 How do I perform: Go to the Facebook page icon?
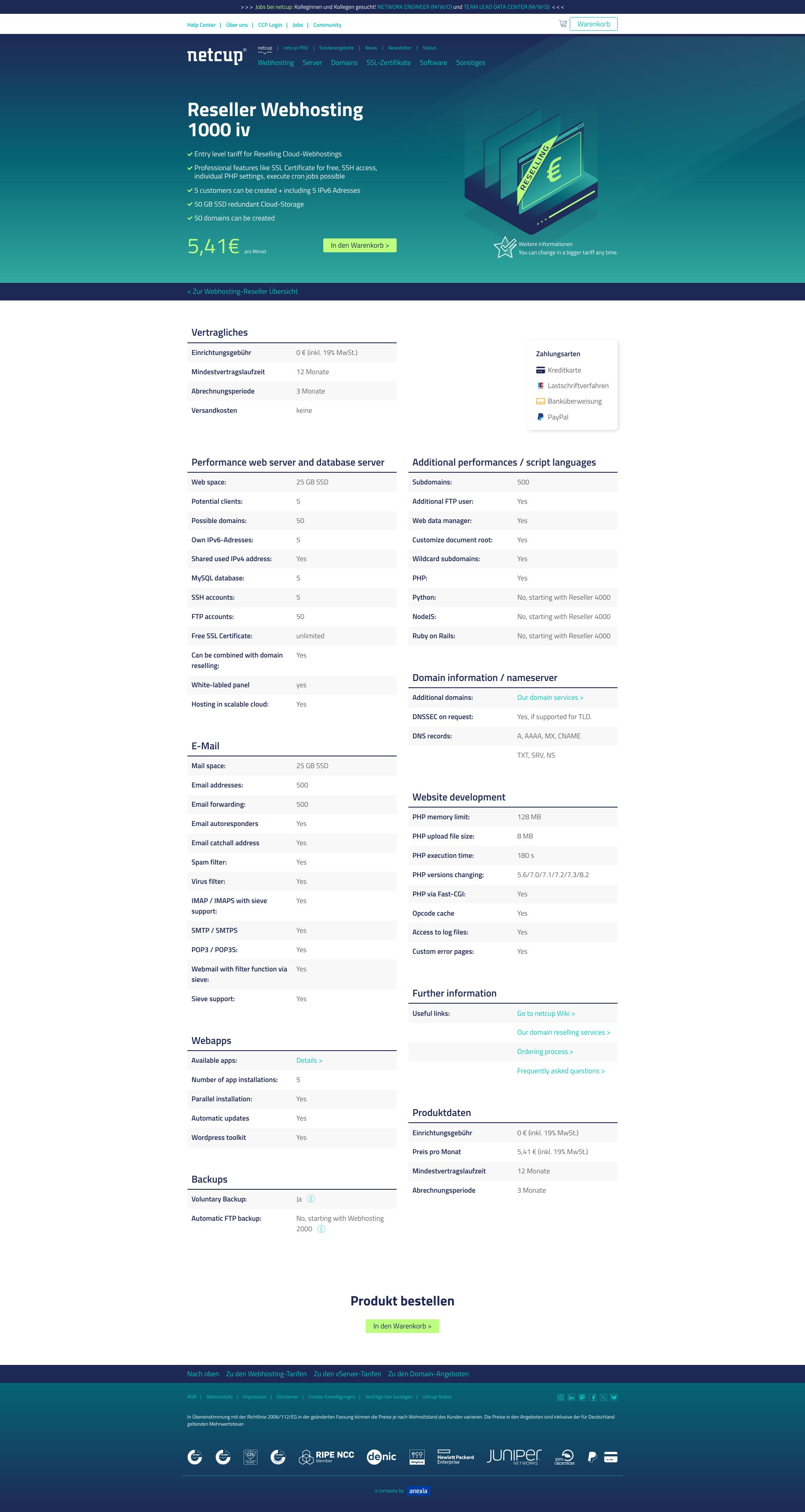(x=592, y=1397)
